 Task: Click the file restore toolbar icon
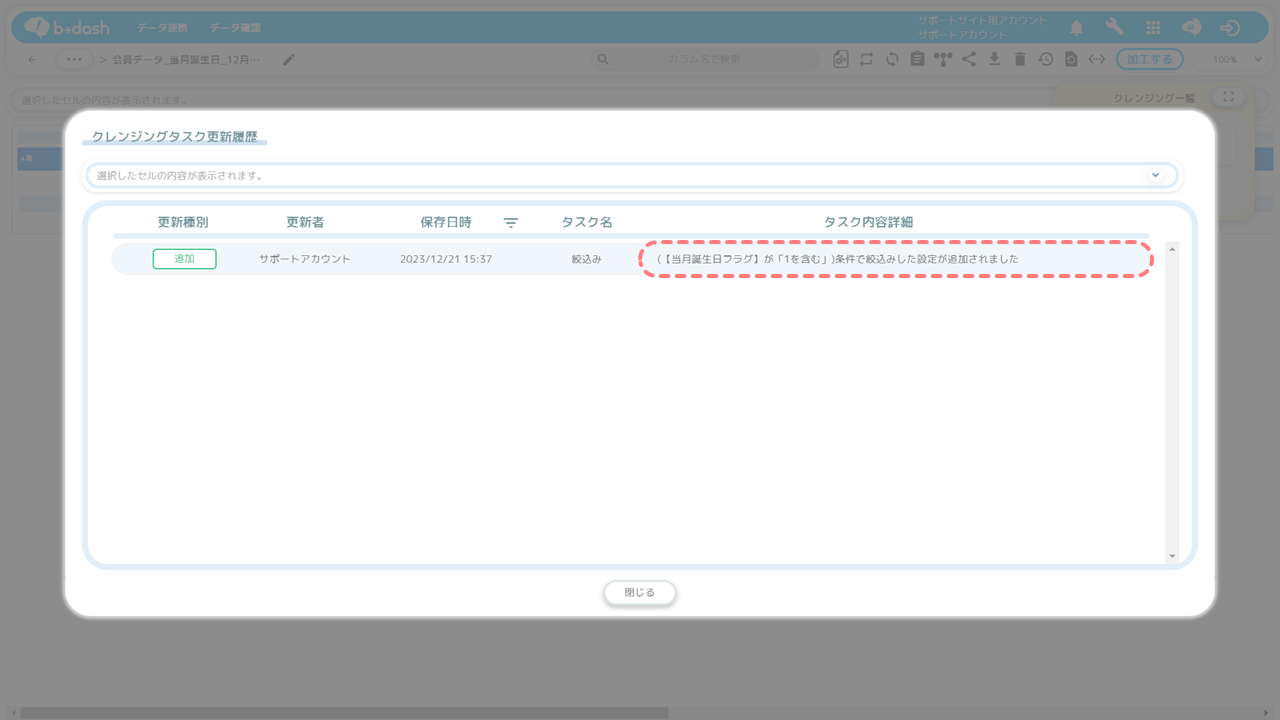click(1071, 59)
